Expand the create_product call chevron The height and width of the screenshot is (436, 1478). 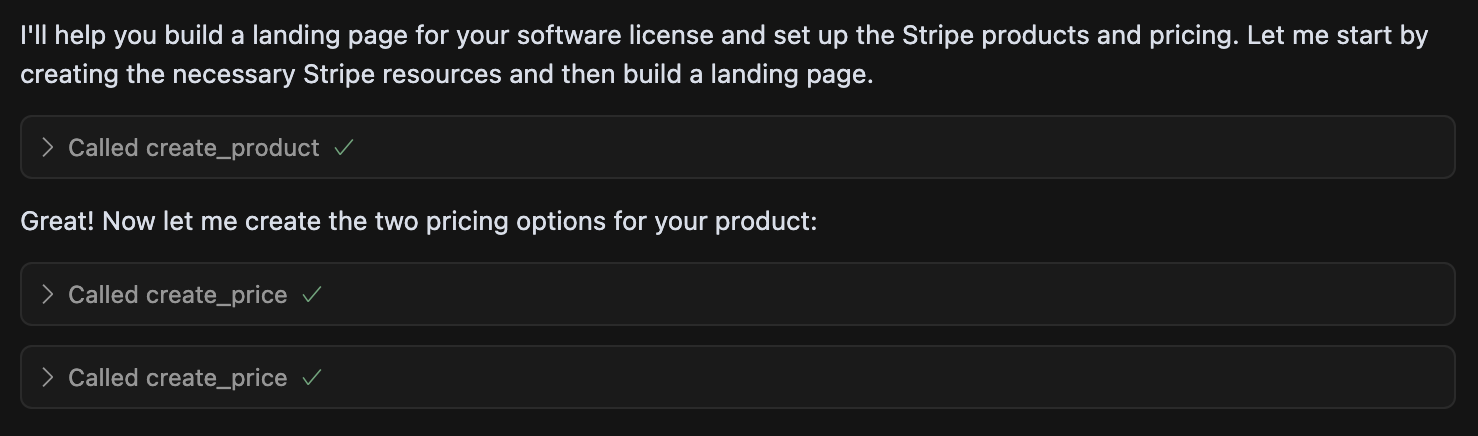(x=47, y=148)
